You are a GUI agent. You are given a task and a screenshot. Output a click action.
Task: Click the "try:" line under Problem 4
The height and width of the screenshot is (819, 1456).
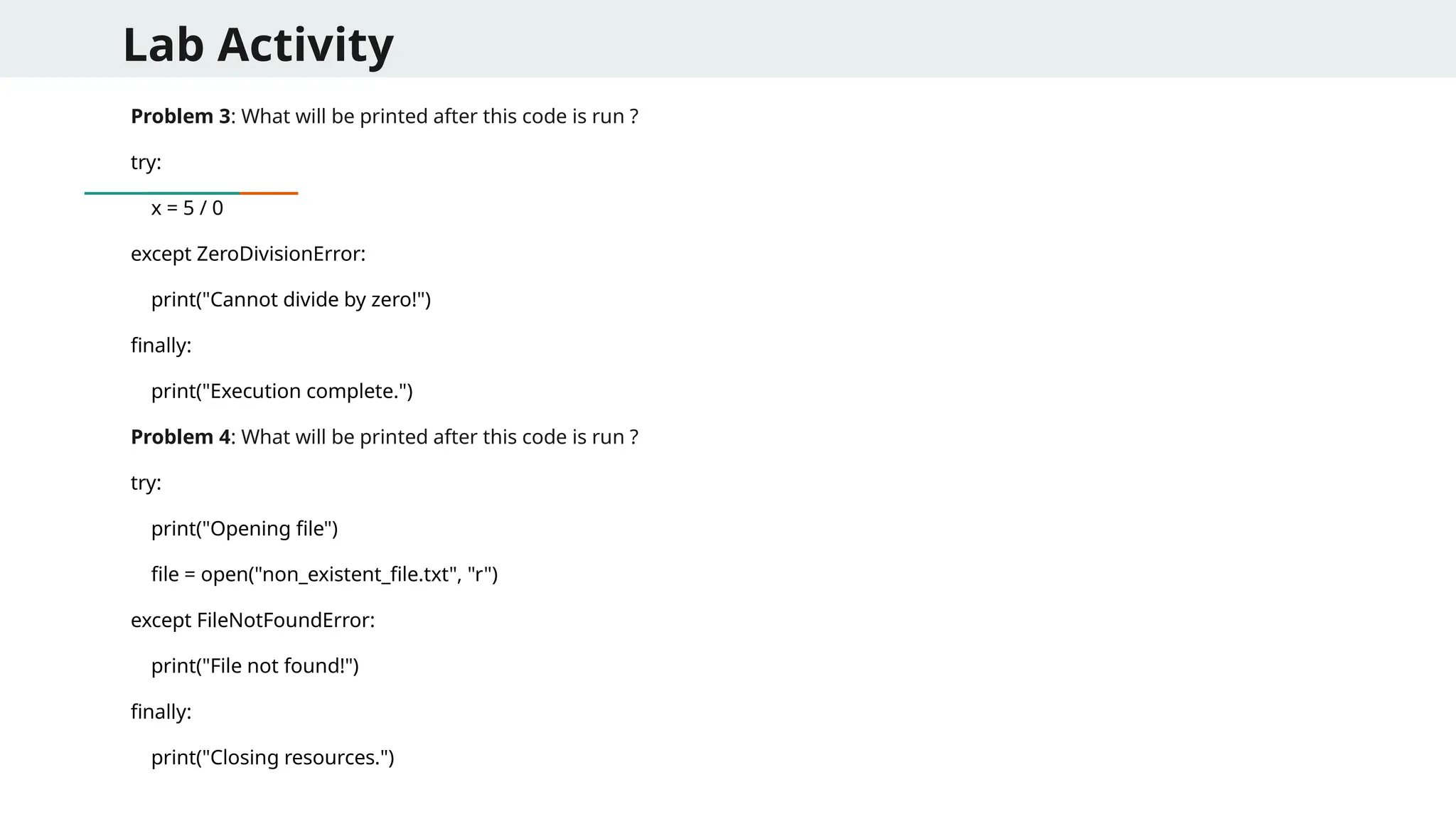click(146, 483)
